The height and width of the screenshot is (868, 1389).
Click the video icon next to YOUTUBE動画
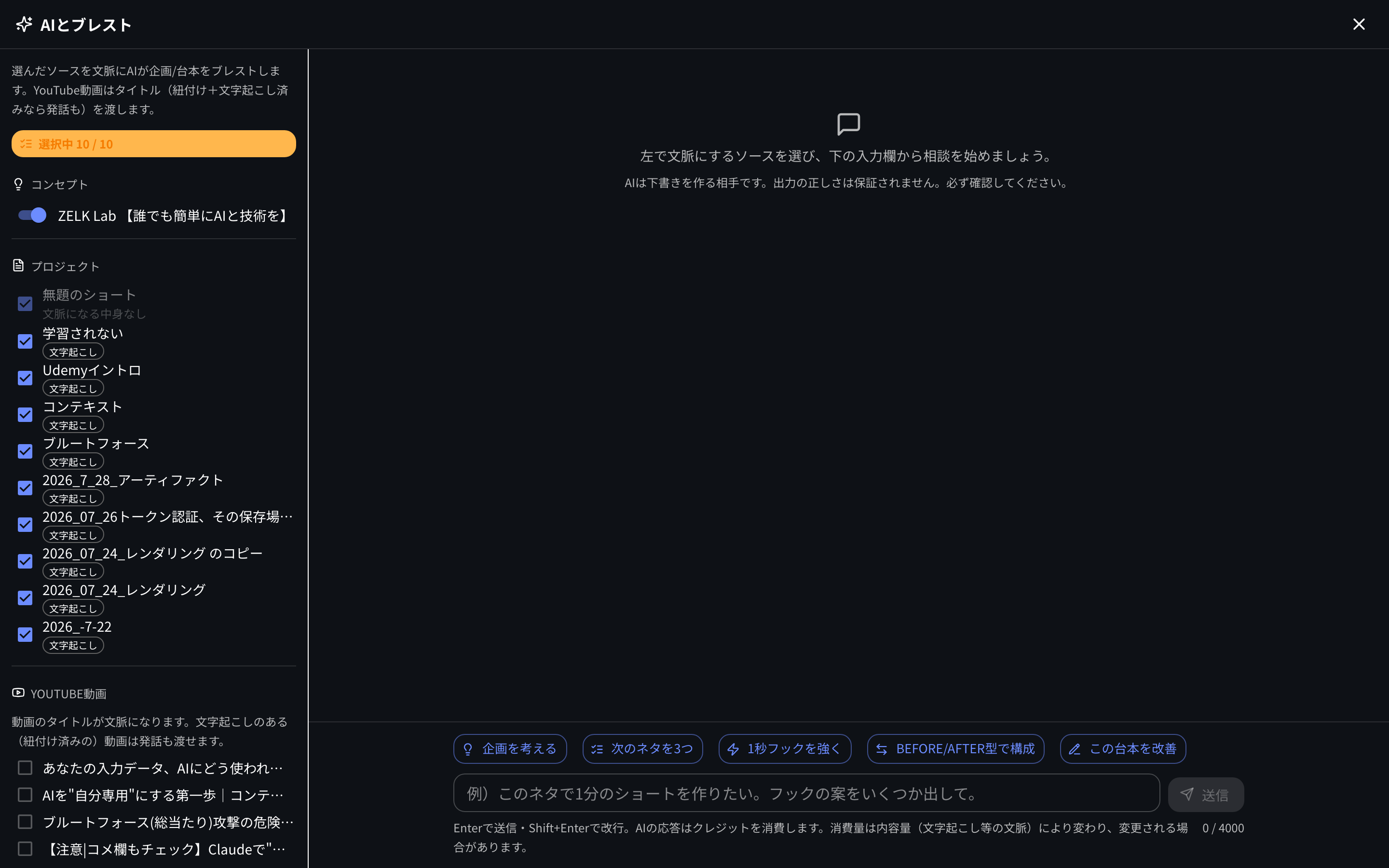coord(18,693)
